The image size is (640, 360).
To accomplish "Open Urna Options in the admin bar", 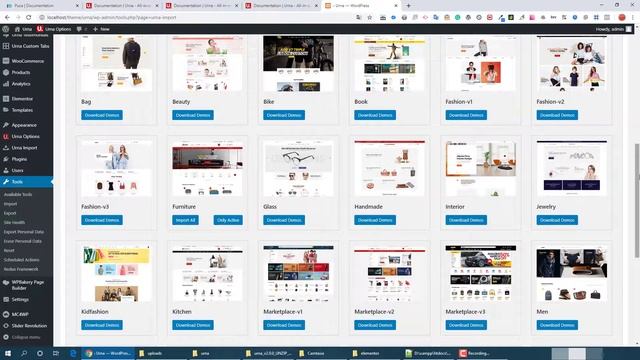I will [54, 29].
